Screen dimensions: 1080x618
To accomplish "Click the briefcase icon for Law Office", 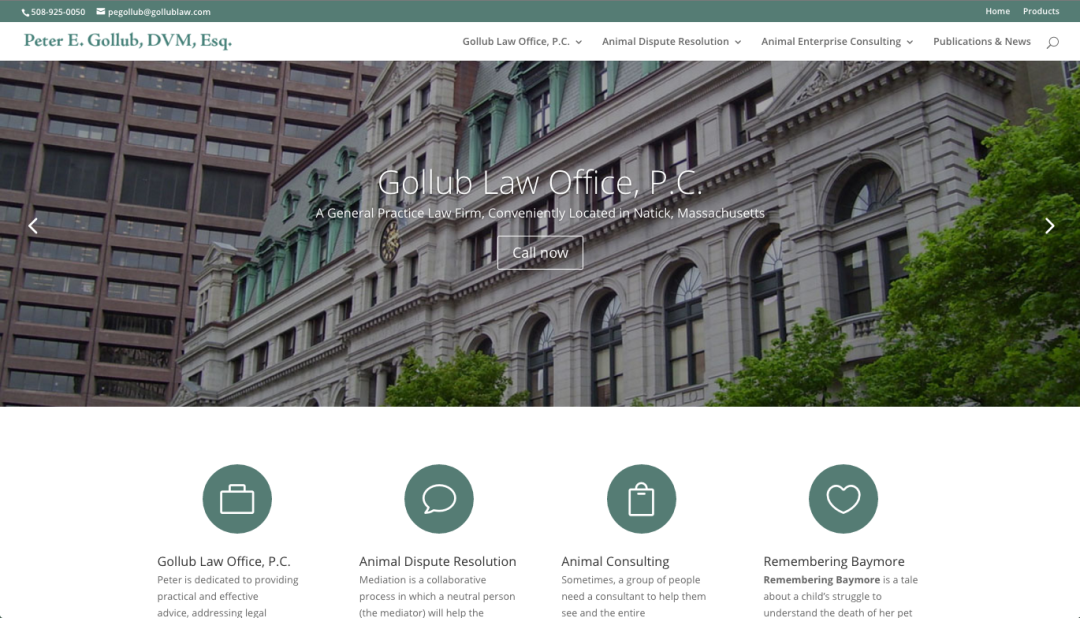I will (x=237, y=499).
